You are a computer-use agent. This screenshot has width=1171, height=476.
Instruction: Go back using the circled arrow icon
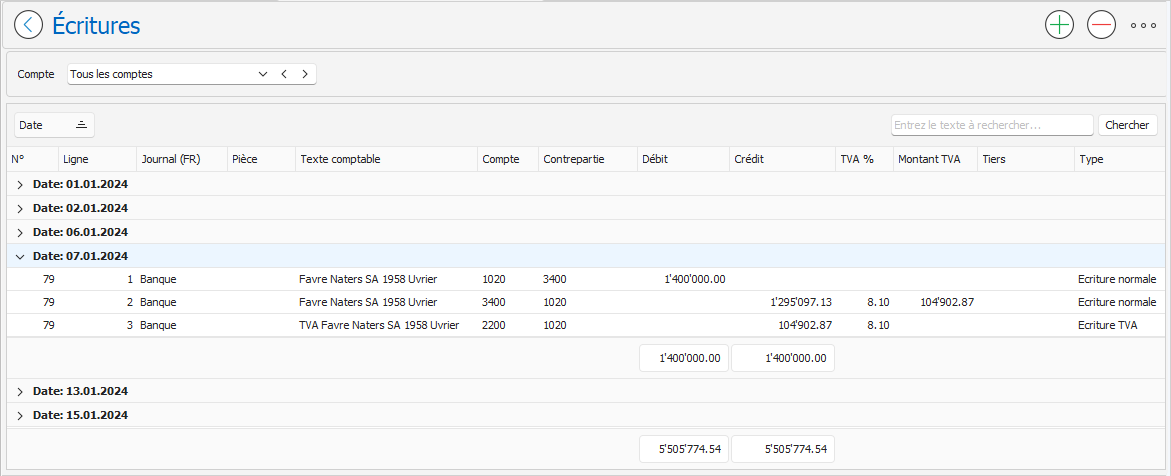28,25
